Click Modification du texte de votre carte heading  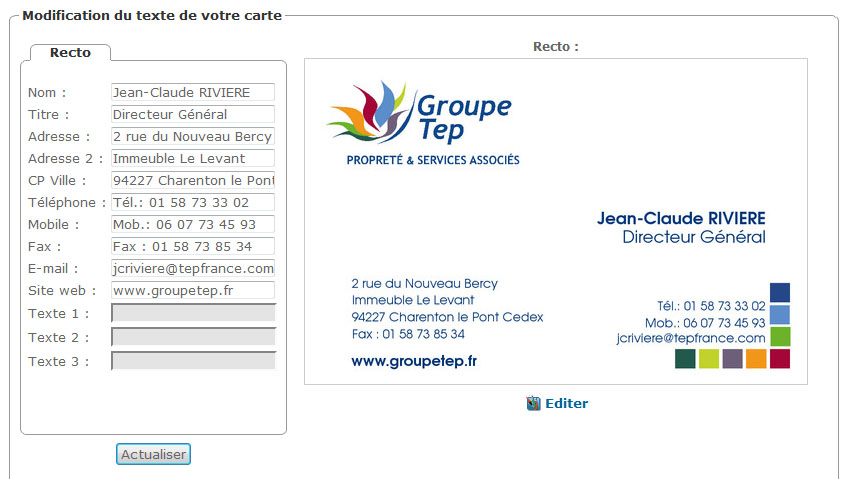152,16
